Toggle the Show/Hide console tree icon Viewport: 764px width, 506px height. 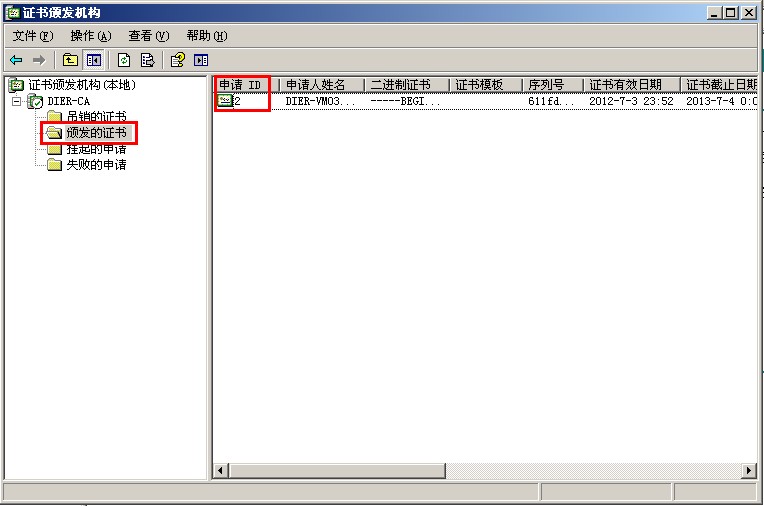[92, 60]
